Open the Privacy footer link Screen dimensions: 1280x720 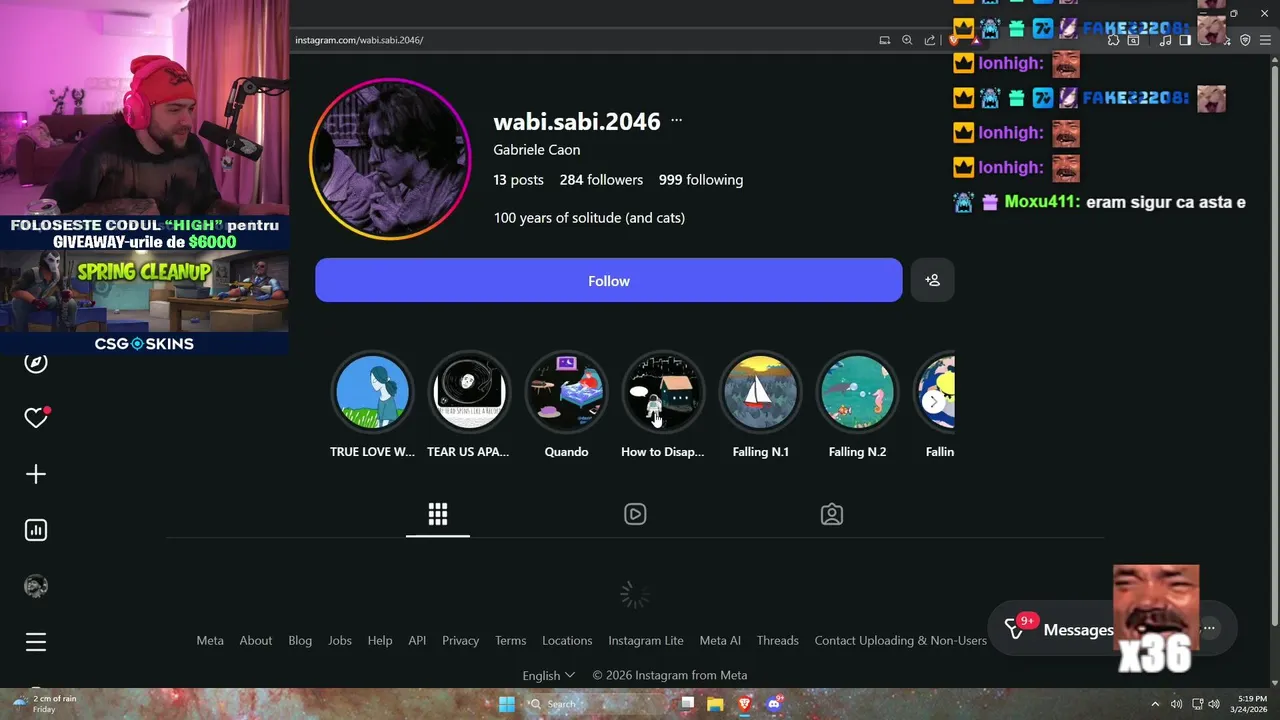click(461, 640)
